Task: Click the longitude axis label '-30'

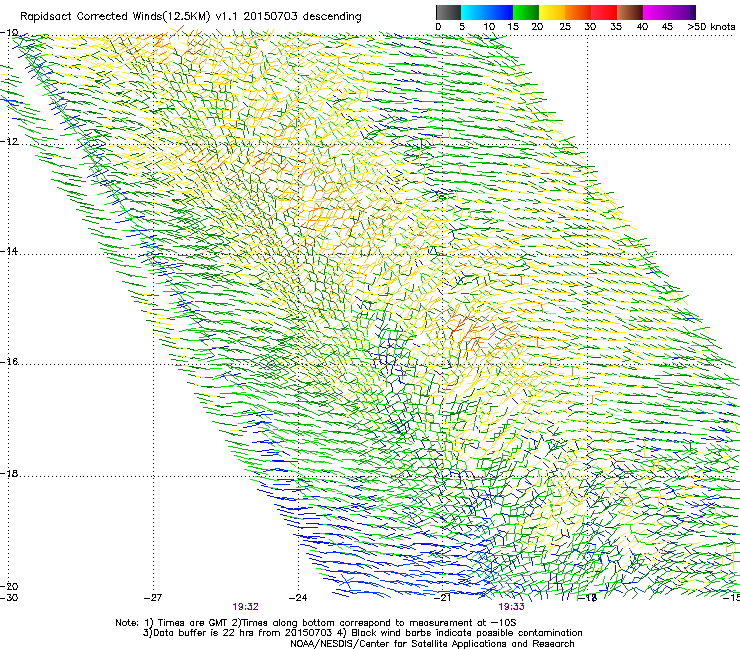Action: 9,598
